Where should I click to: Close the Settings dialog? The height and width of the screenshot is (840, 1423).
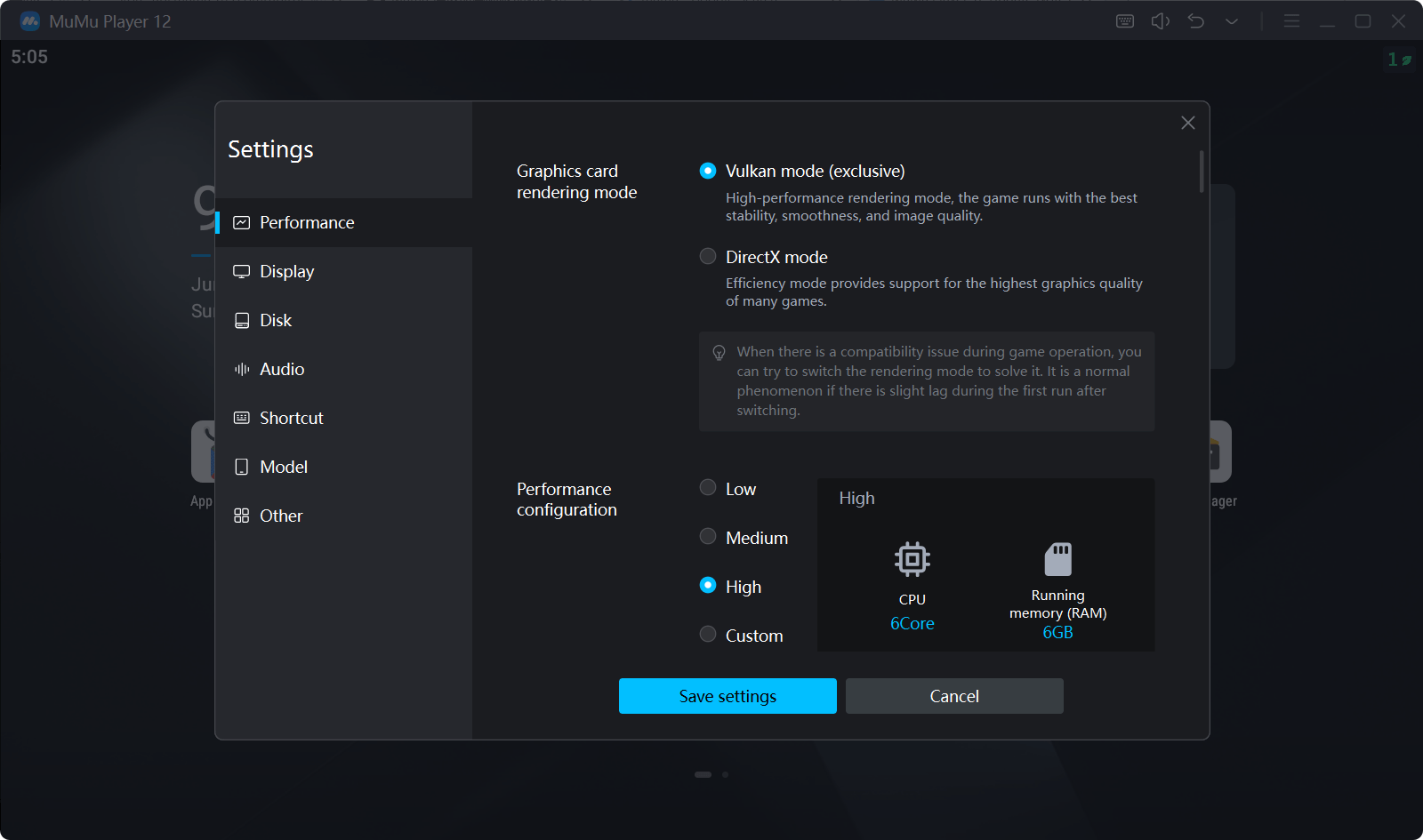pyautogui.click(x=1187, y=123)
